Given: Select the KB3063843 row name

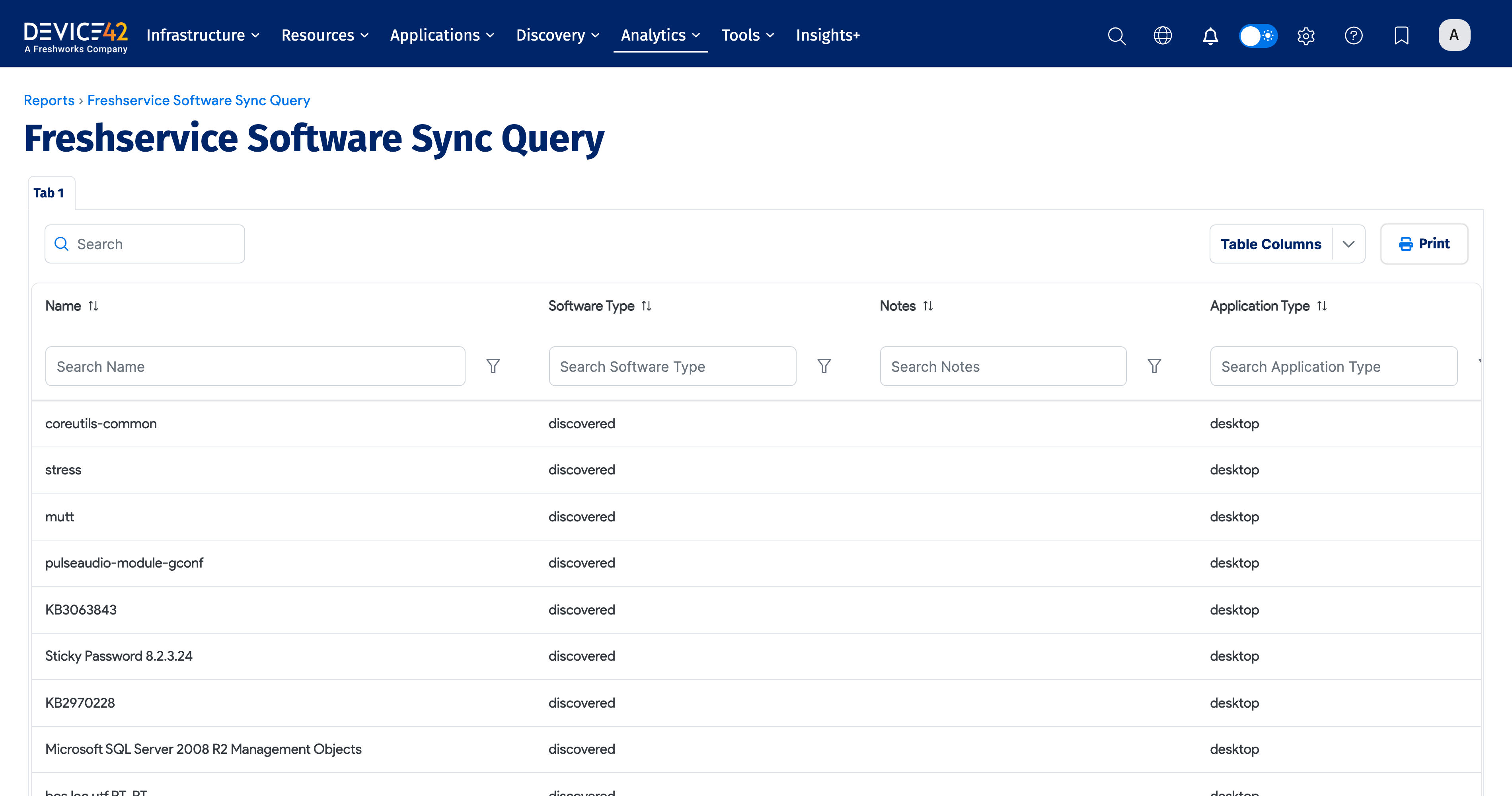Looking at the screenshot, I should (x=81, y=610).
